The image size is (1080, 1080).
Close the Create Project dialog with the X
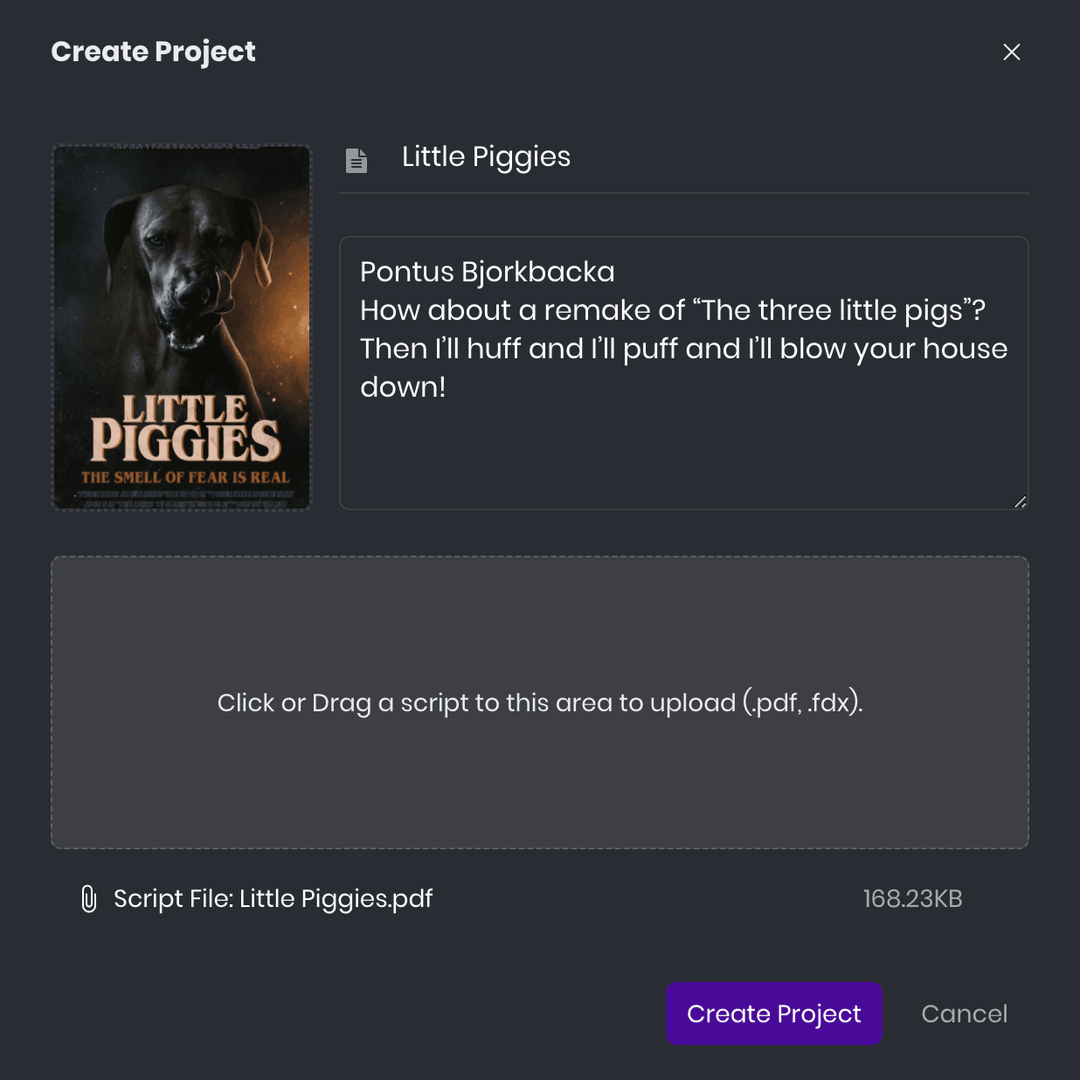coord(1011,51)
